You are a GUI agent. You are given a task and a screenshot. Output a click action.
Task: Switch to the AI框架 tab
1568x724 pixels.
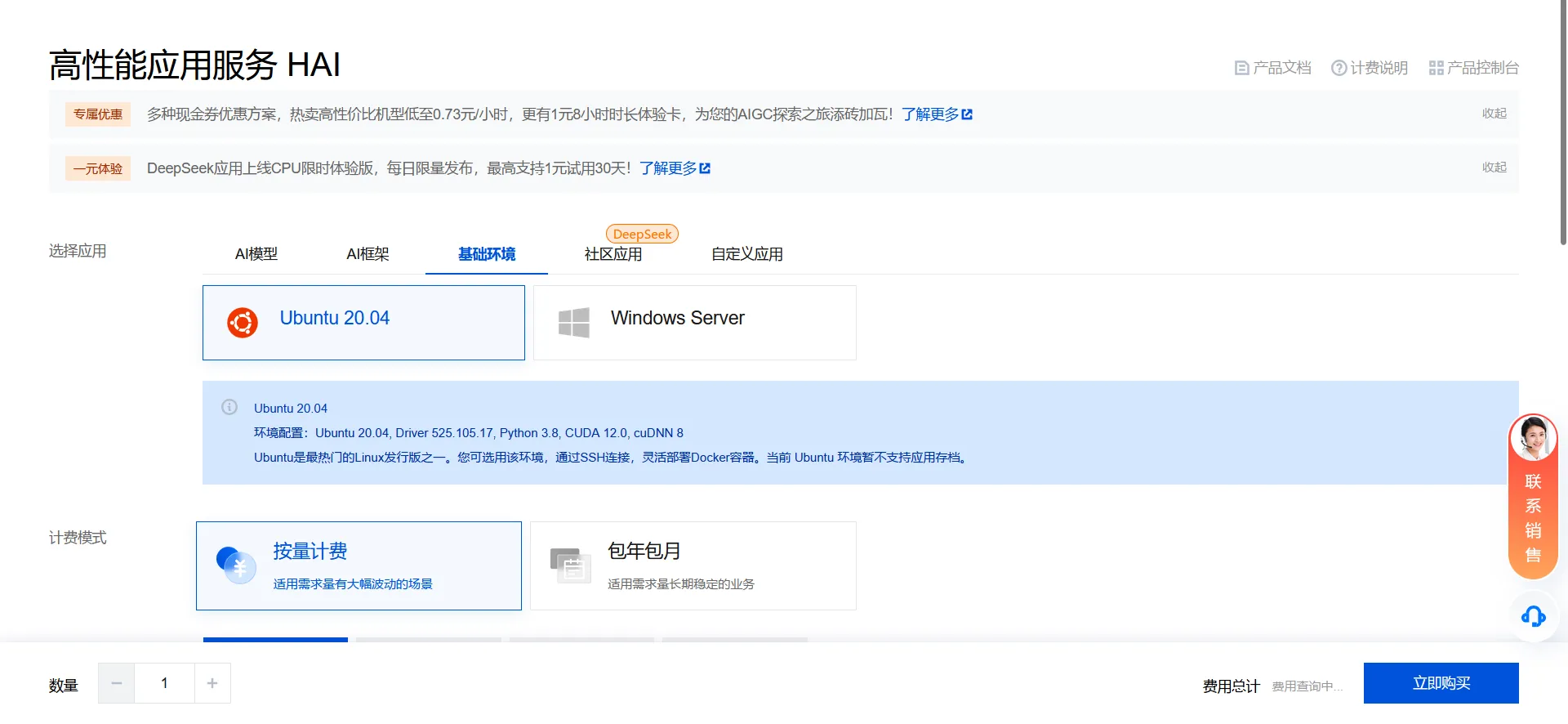point(367,254)
